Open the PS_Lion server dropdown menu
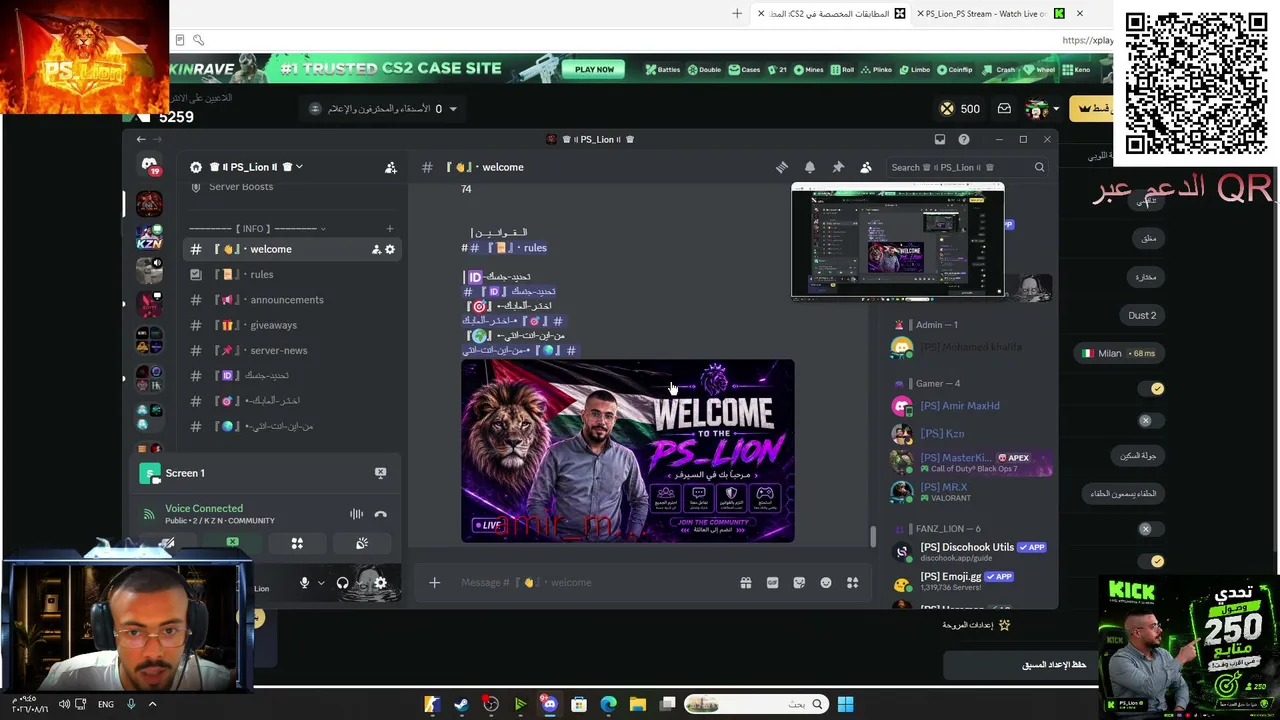1280x720 pixels. [x=254, y=167]
